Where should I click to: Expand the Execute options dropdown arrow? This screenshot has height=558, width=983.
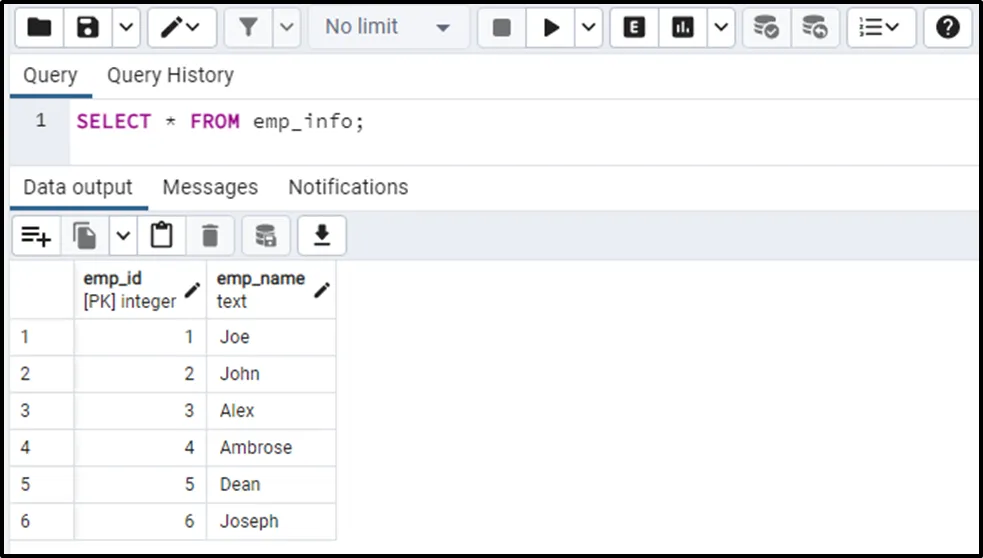(588, 27)
